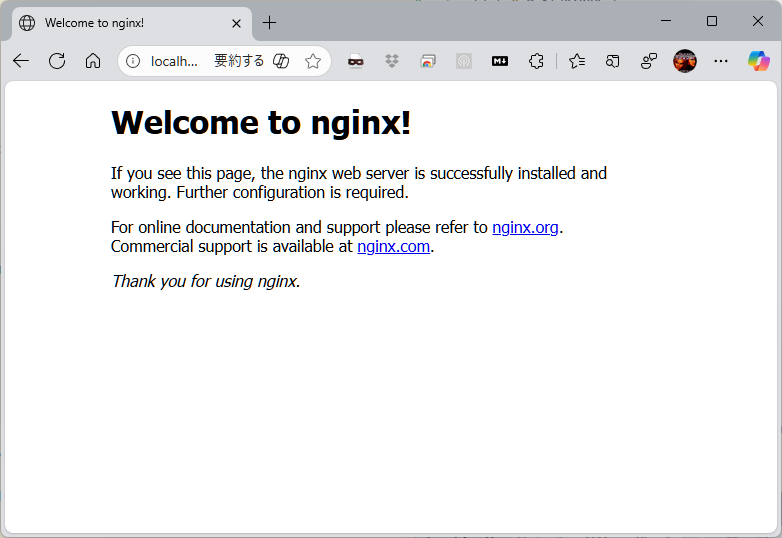Click the Welcome to nginx! heading
The height and width of the screenshot is (538, 782).
point(261,123)
